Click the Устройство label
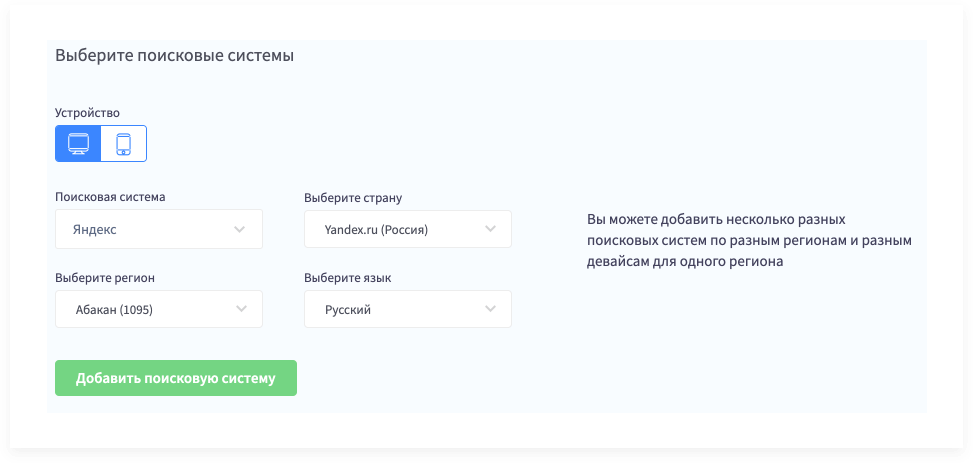973x463 pixels. pos(87,113)
